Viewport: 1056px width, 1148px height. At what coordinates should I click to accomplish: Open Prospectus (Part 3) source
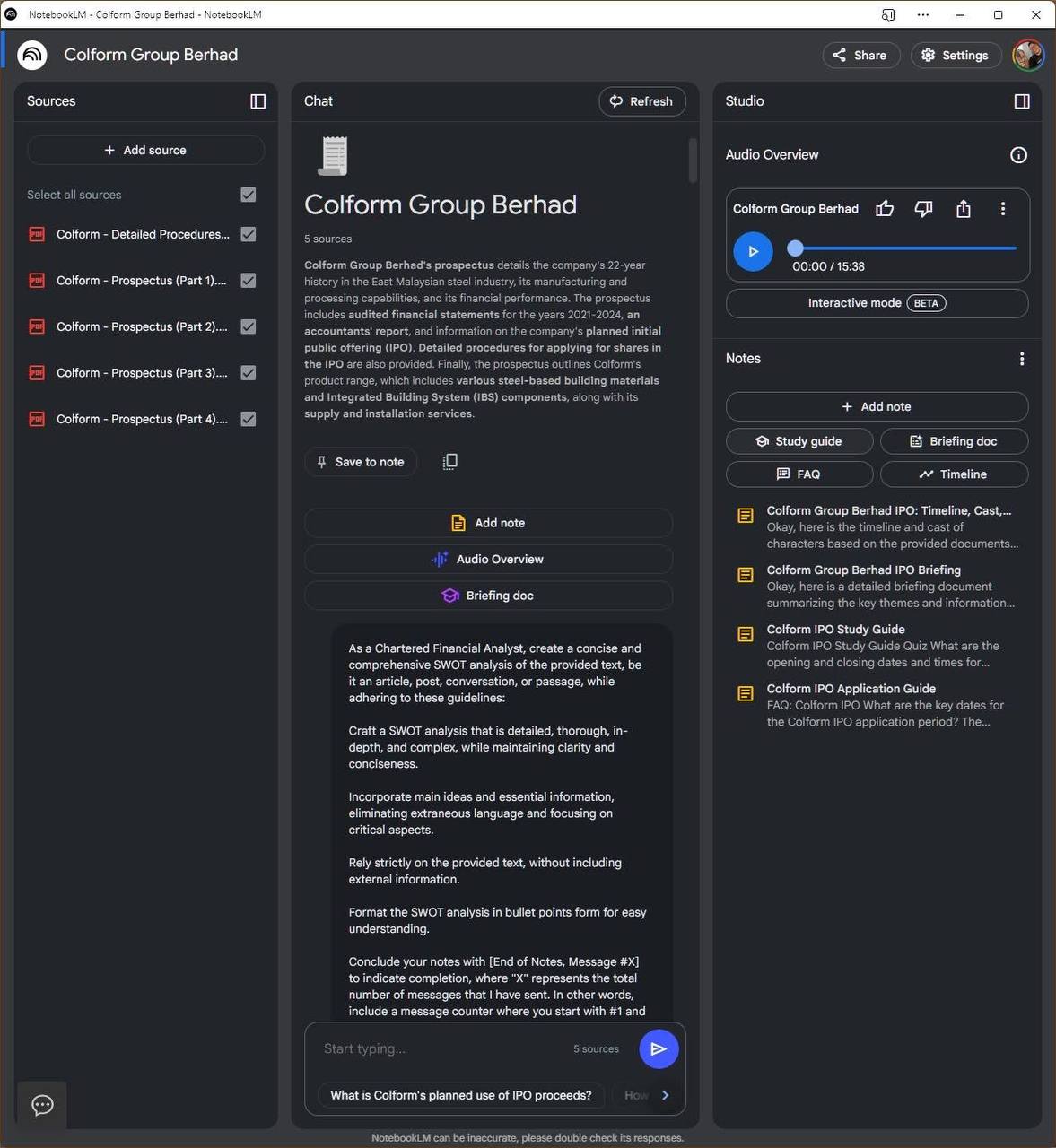[x=142, y=372]
